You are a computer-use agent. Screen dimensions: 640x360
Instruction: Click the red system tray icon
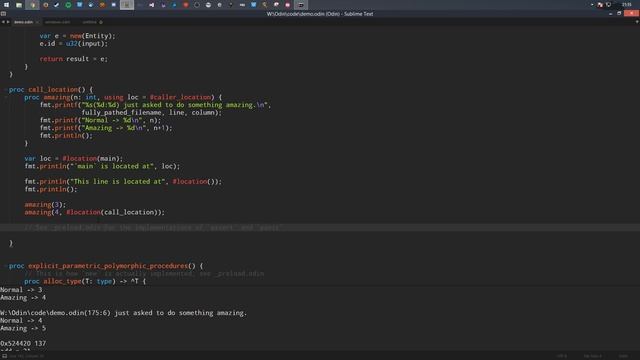click(x=600, y=5)
